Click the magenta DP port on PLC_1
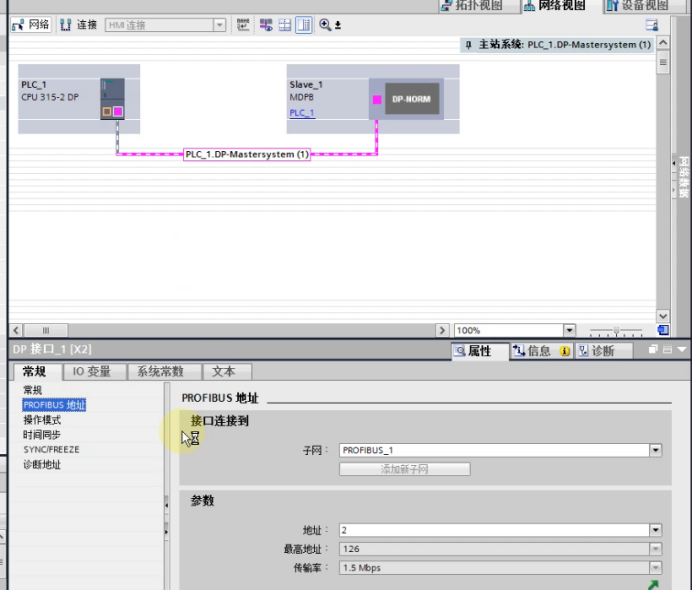Viewport: 692px width, 590px height. (x=118, y=111)
